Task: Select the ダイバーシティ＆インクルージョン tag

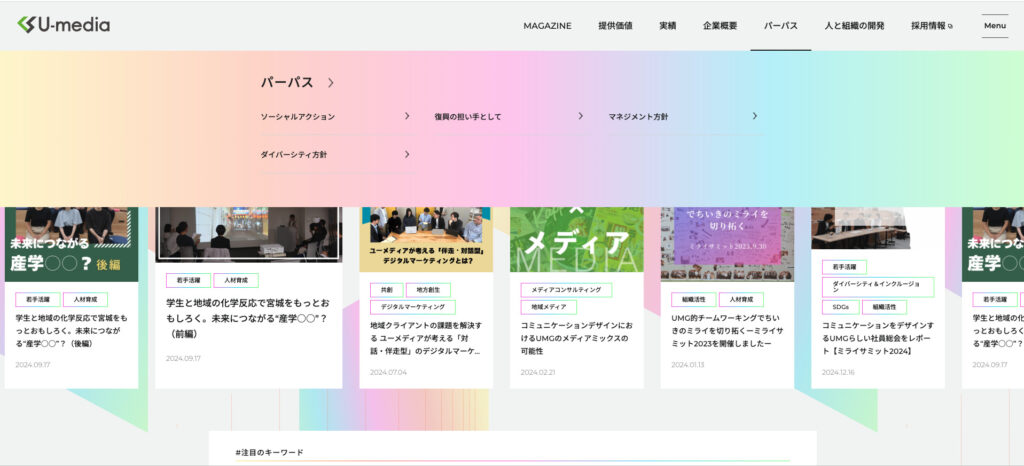Action: click(878, 287)
